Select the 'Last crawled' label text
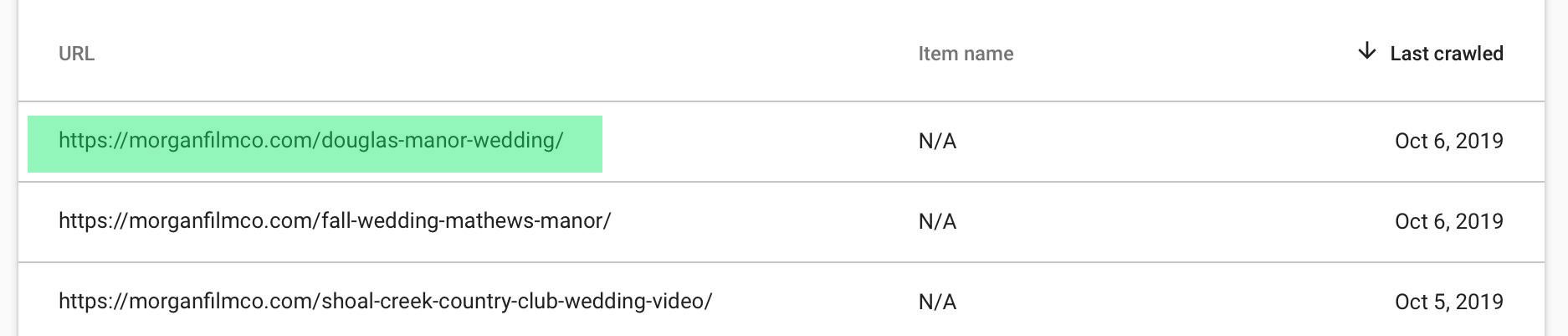The image size is (1568, 336). point(1447,54)
